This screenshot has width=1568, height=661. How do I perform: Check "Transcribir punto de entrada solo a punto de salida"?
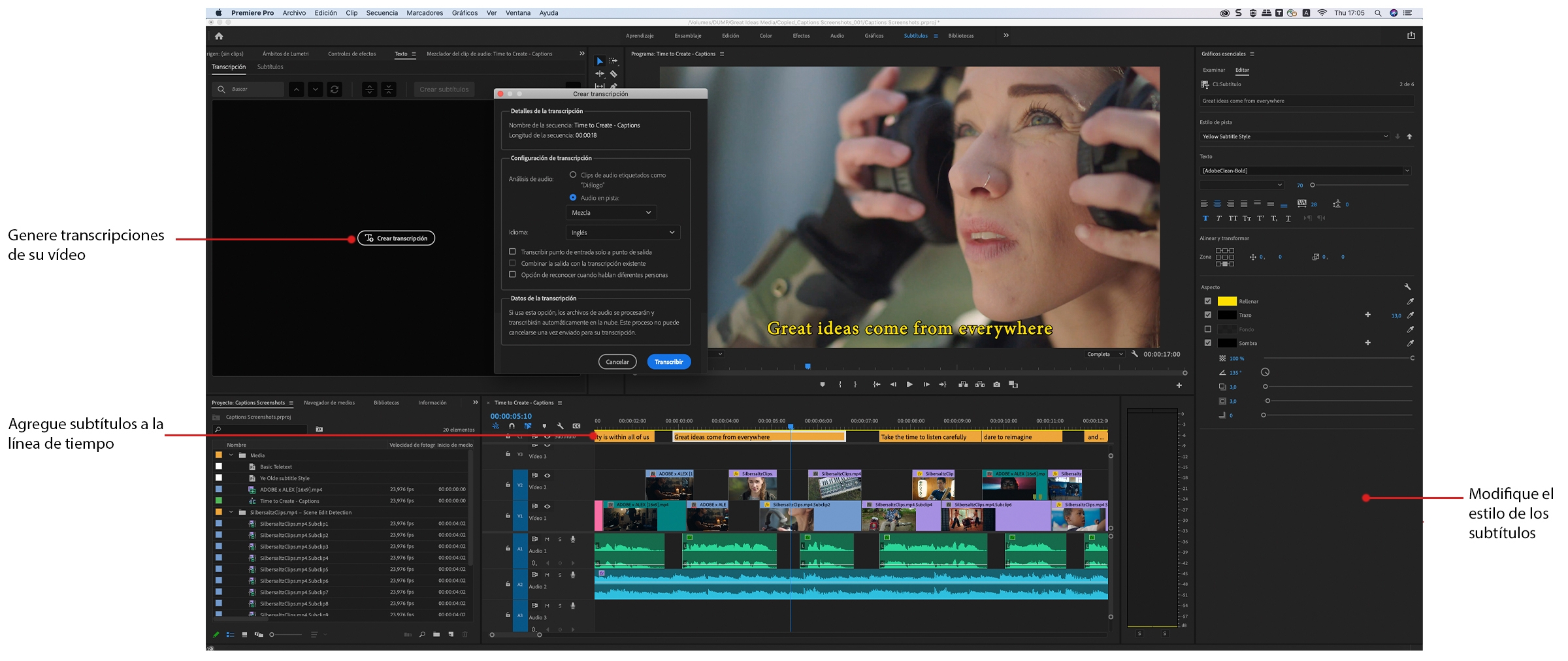coord(512,251)
